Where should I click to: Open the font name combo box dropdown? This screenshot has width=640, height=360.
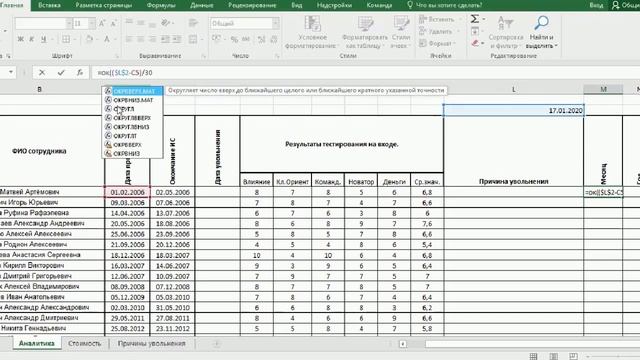coord(69,23)
